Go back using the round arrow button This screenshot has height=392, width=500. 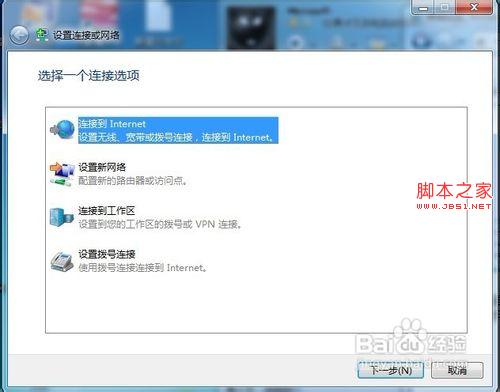(19, 35)
